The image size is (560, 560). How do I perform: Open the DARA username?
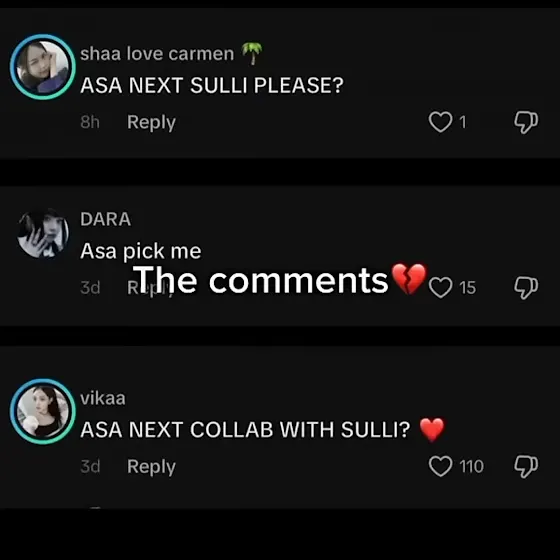click(x=105, y=219)
